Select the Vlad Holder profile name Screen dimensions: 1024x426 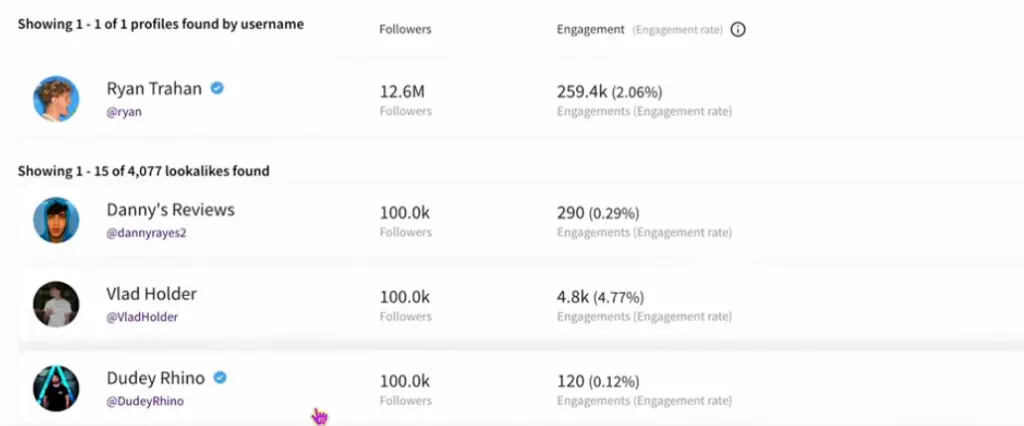(151, 294)
